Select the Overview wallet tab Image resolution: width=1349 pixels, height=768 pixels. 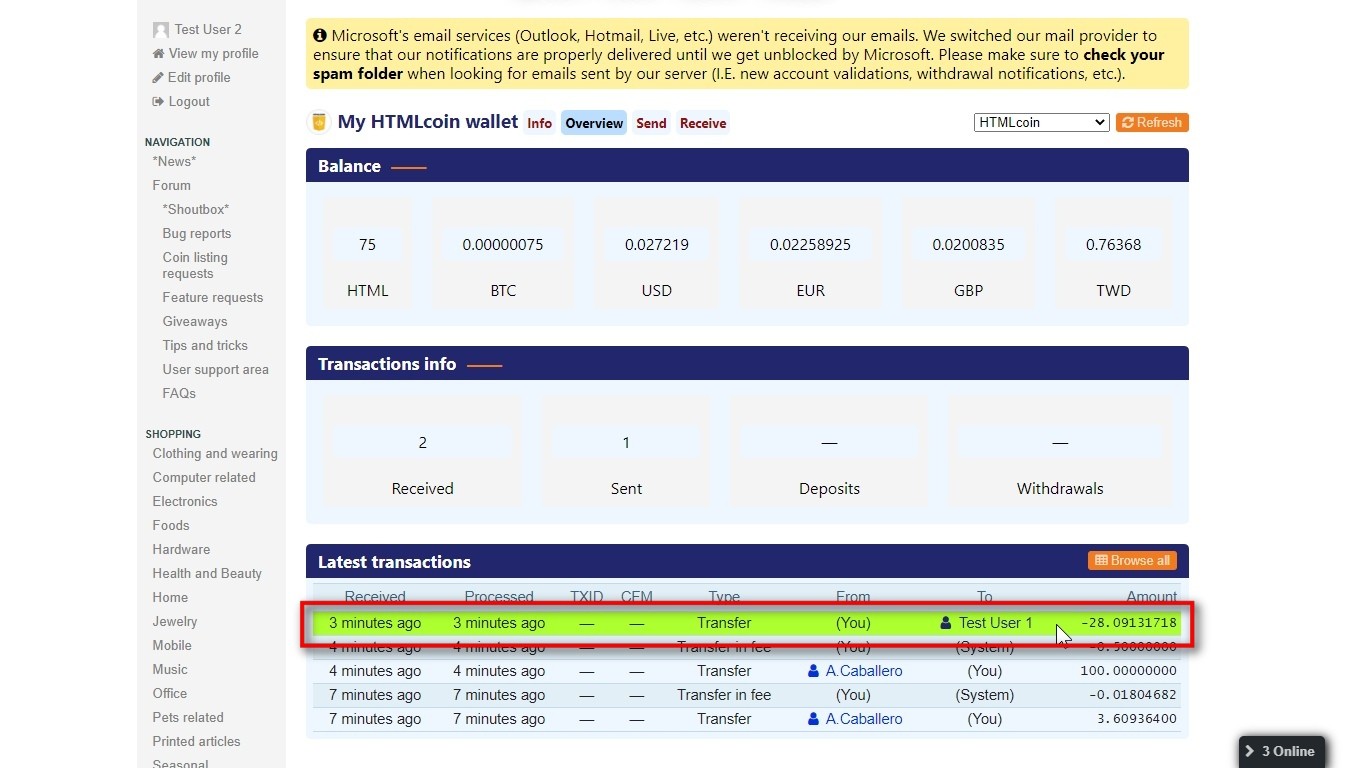594,123
